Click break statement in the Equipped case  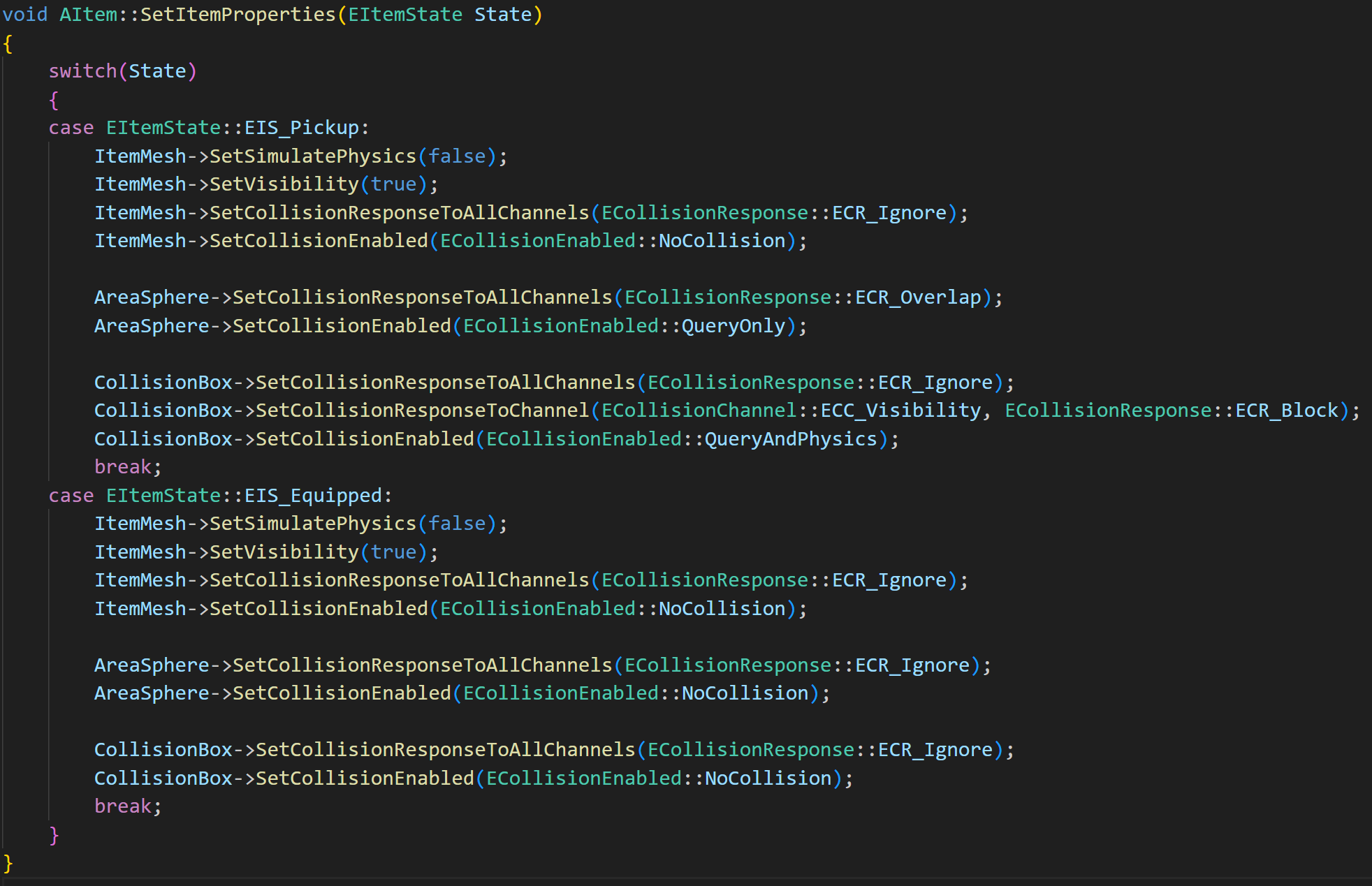[x=123, y=806]
